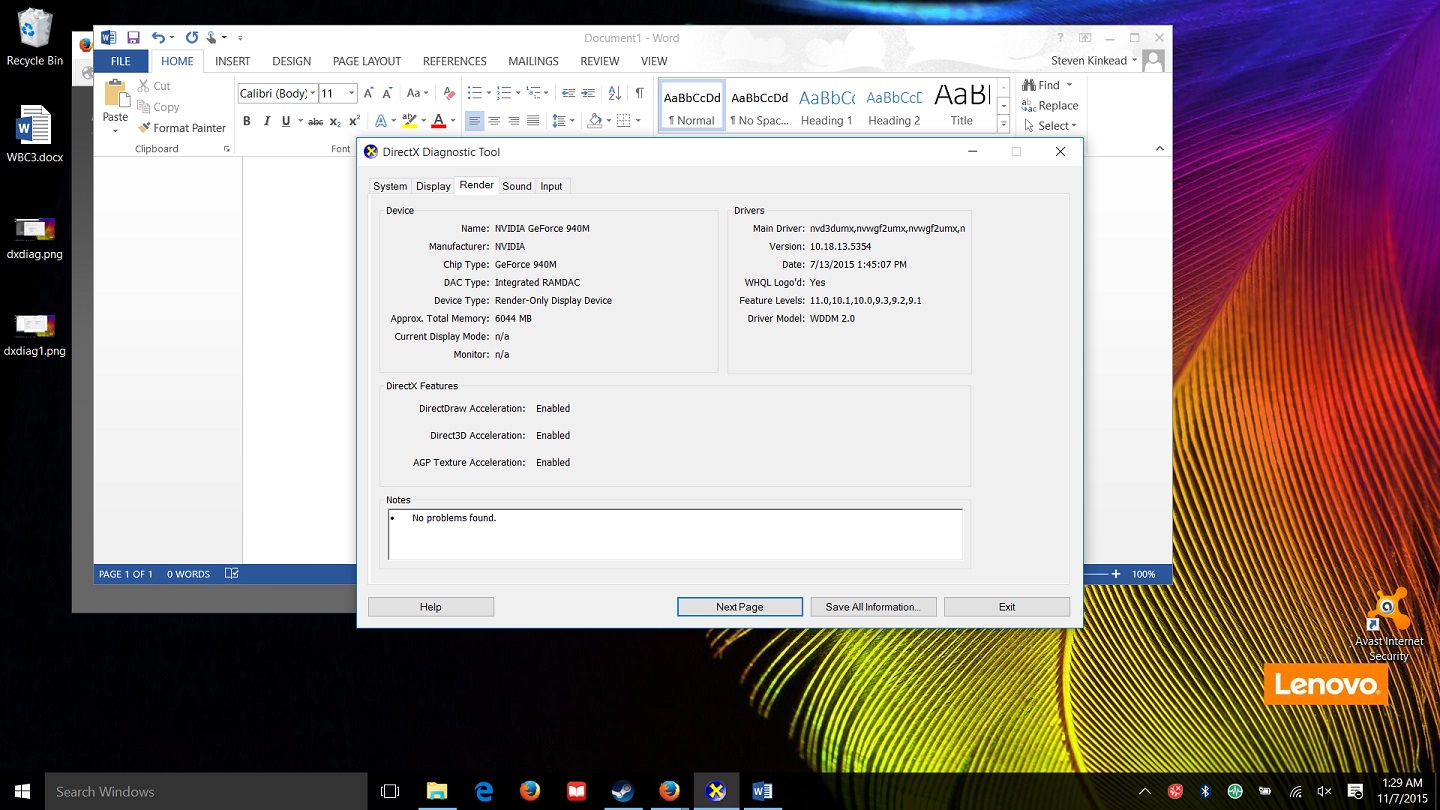
Task: Save the Word document with the floppy icon
Action: (x=133, y=38)
